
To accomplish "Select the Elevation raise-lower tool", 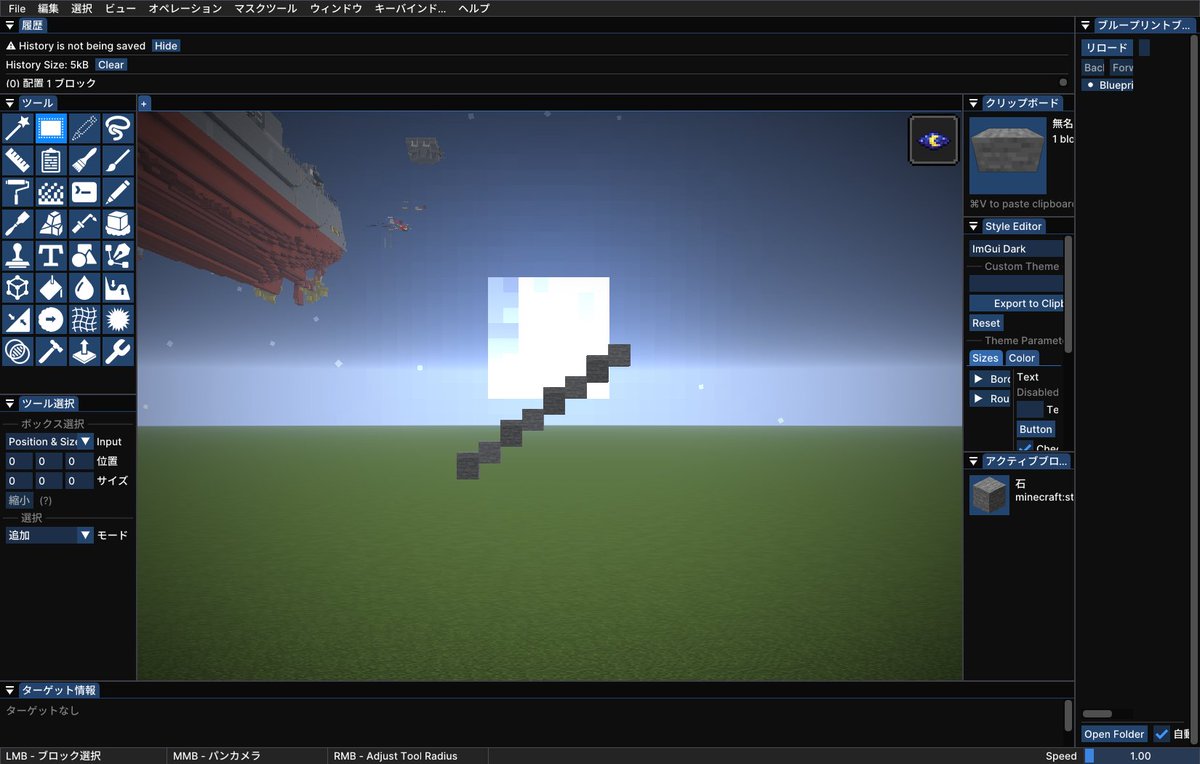I will 117,288.
